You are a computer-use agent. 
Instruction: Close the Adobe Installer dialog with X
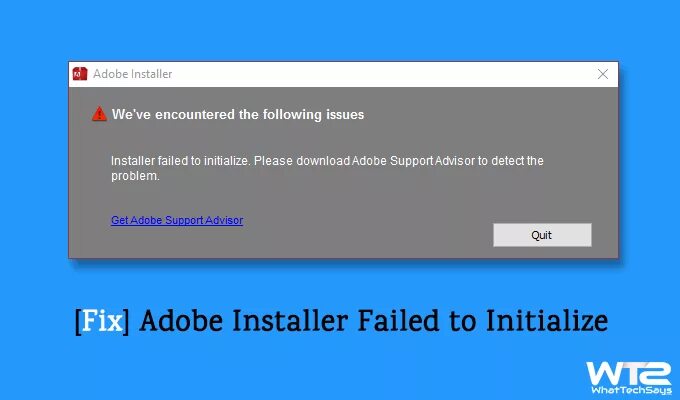coord(602,73)
